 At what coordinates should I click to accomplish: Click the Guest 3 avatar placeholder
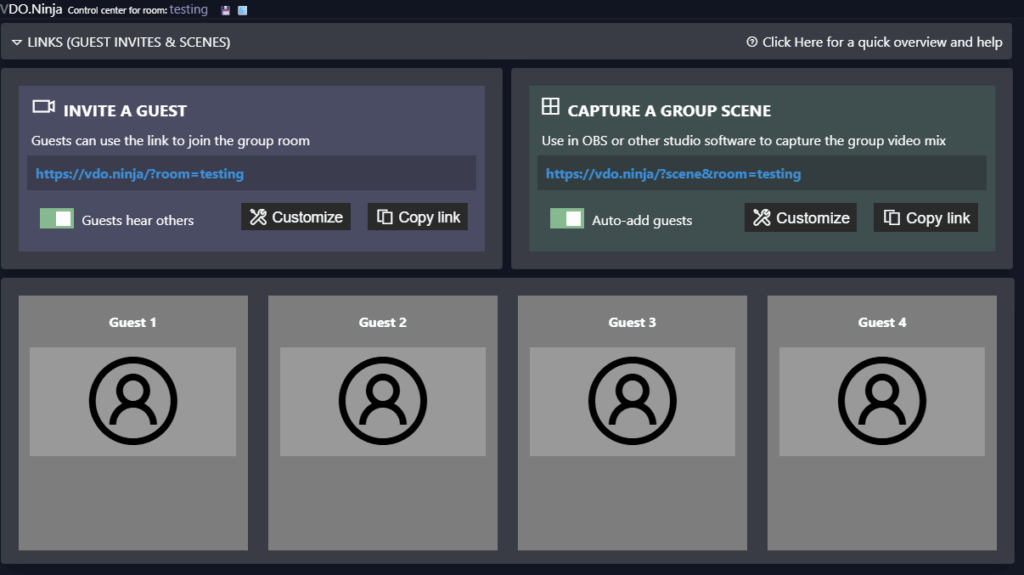[x=632, y=400]
